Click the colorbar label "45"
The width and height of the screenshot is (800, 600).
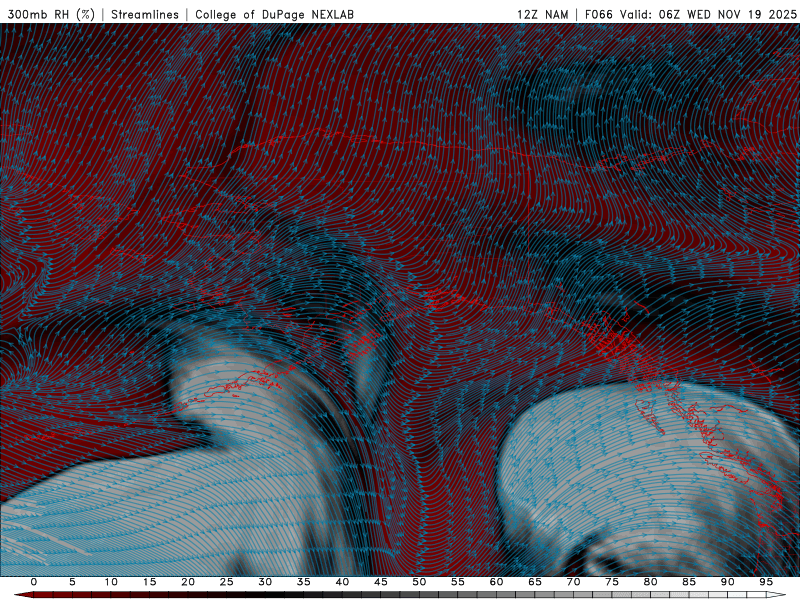pyautogui.click(x=381, y=582)
